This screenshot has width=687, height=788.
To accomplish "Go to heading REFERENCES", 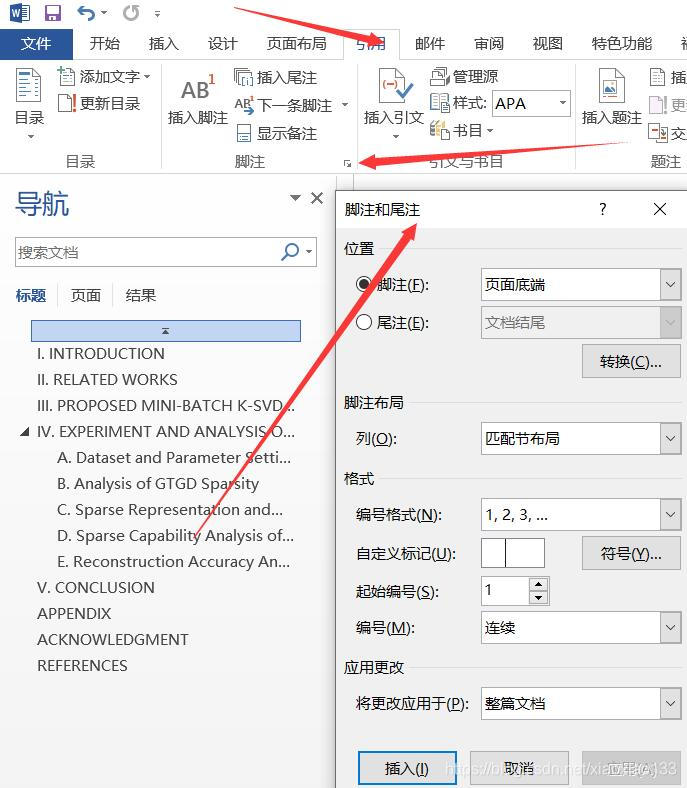I will pyautogui.click(x=82, y=666).
